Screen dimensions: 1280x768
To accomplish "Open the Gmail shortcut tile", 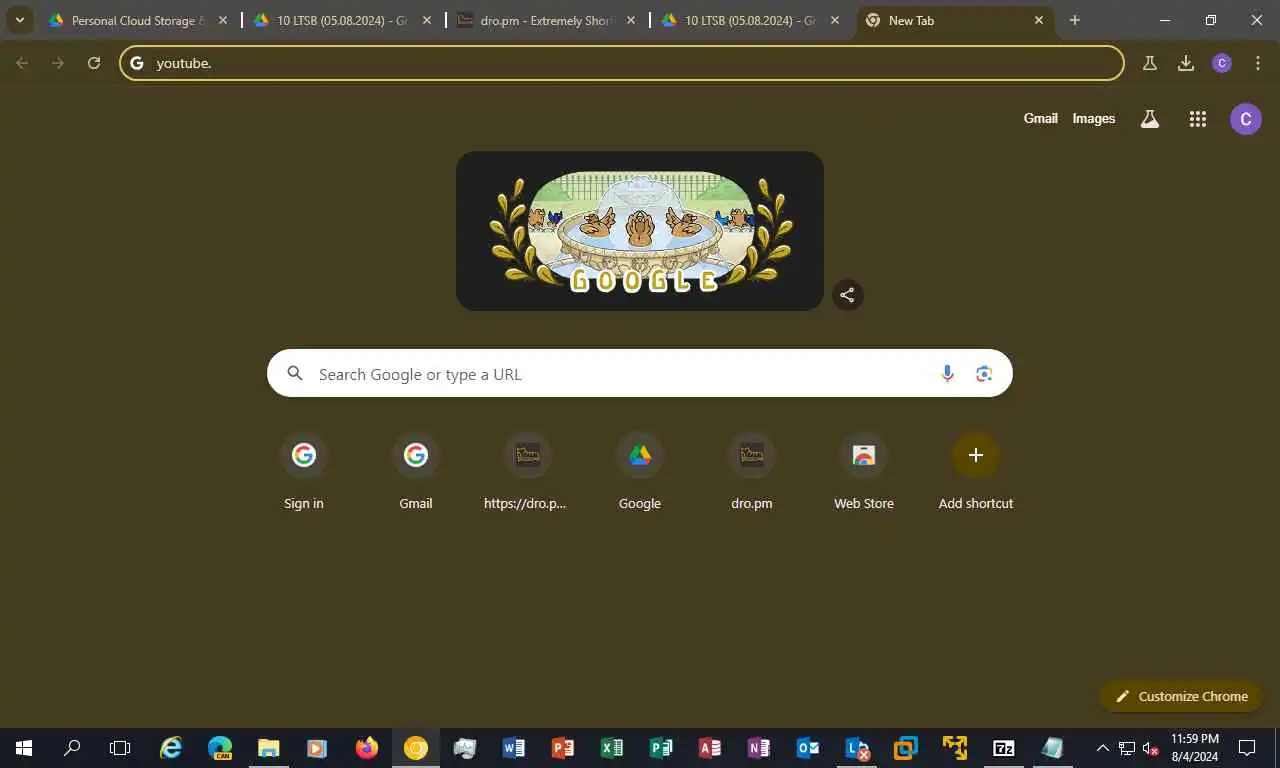I will point(416,472).
